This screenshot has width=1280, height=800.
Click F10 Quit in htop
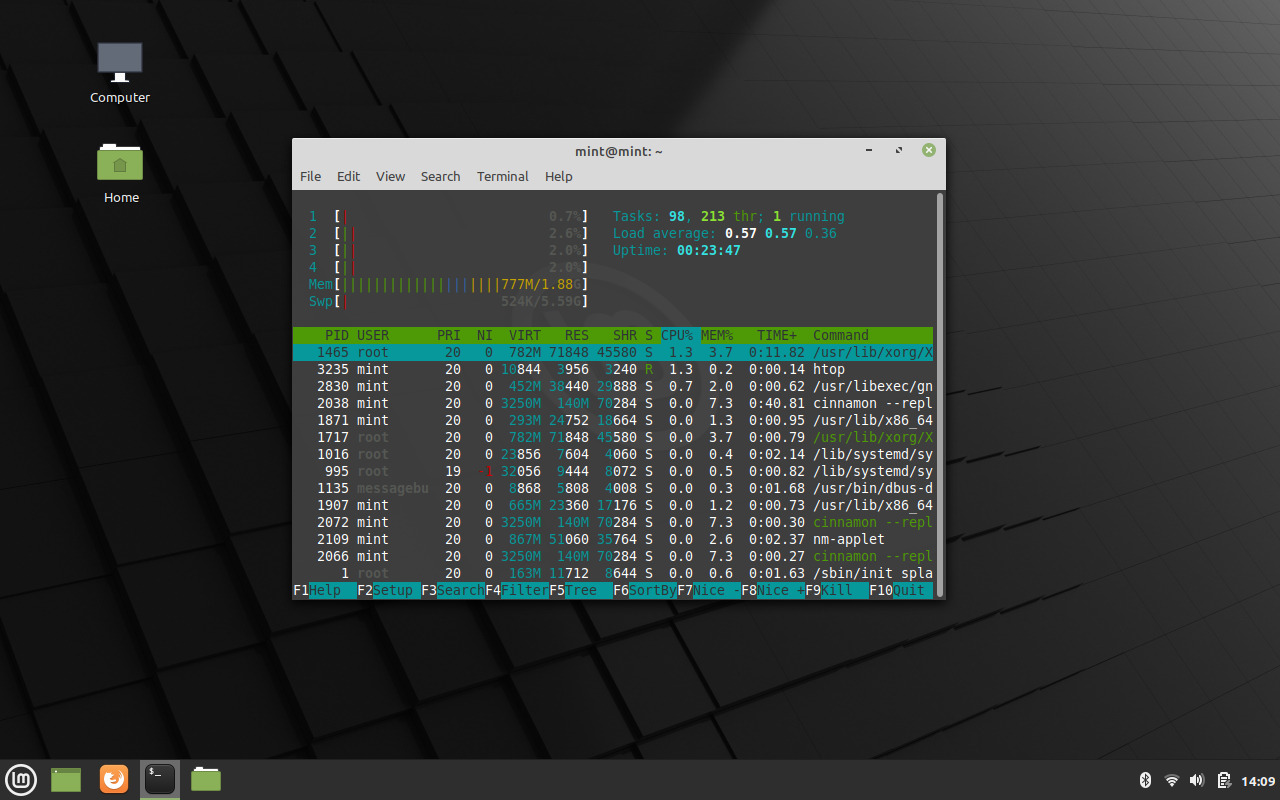pyautogui.click(x=901, y=590)
